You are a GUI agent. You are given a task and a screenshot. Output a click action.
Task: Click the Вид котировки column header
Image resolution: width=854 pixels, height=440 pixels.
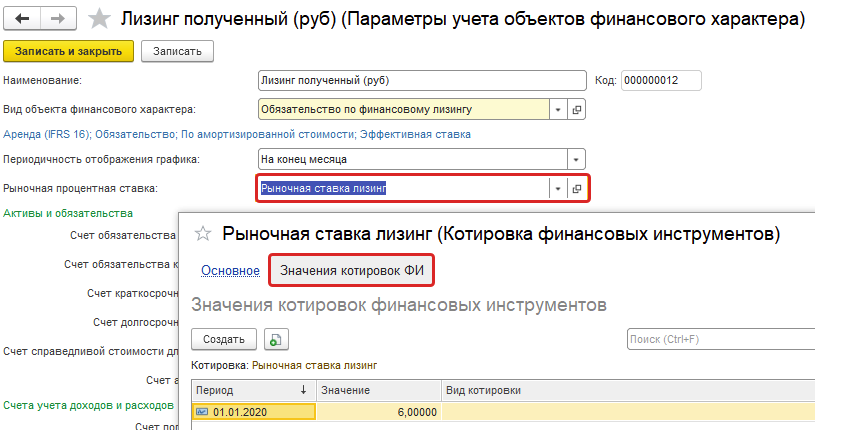pos(628,390)
